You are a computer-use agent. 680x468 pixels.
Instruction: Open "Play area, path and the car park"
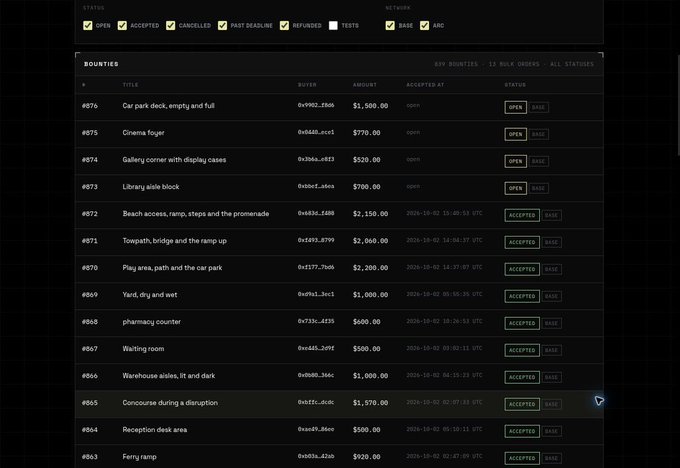[x=172, y=268]
